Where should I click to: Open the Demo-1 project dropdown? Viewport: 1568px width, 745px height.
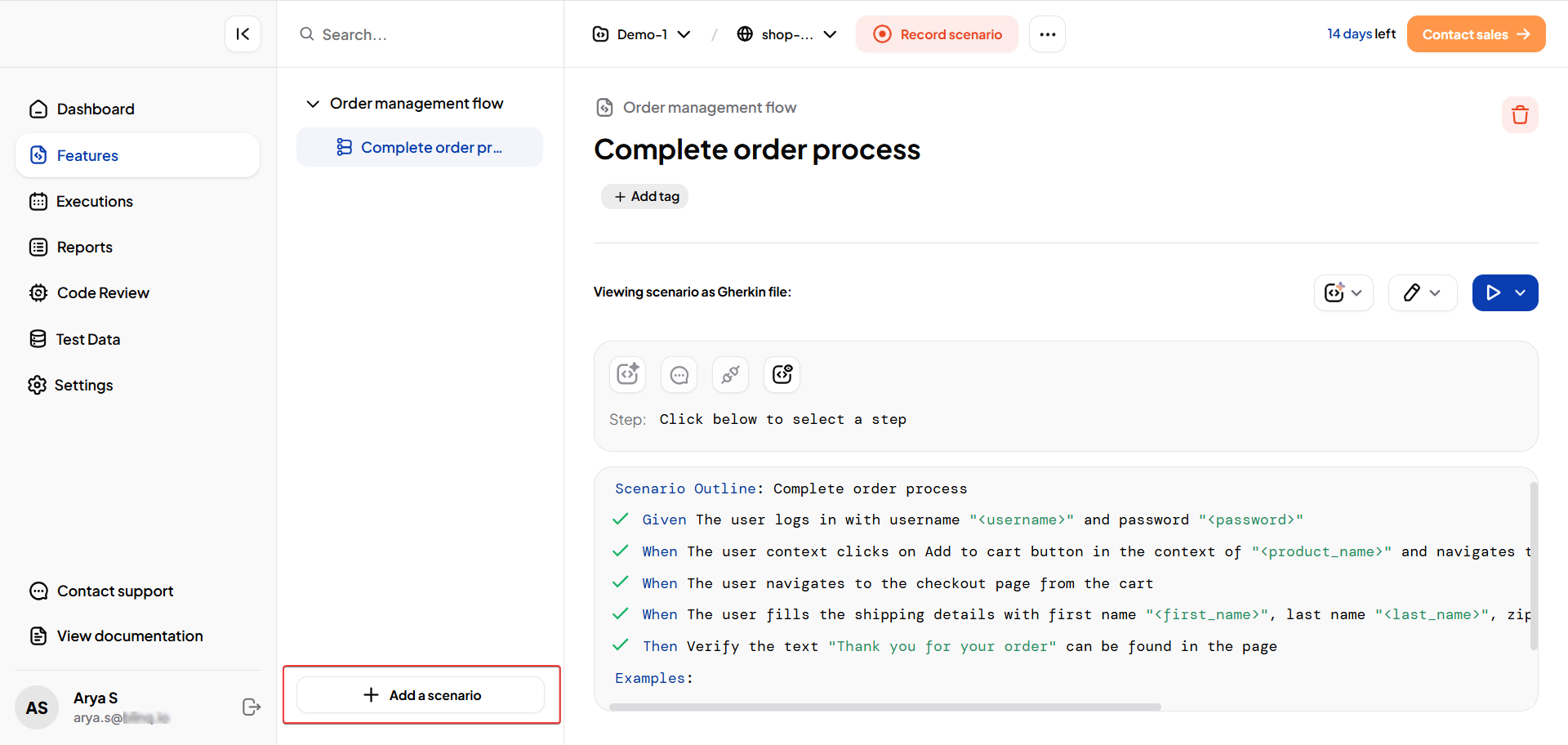tap(642, 34)
